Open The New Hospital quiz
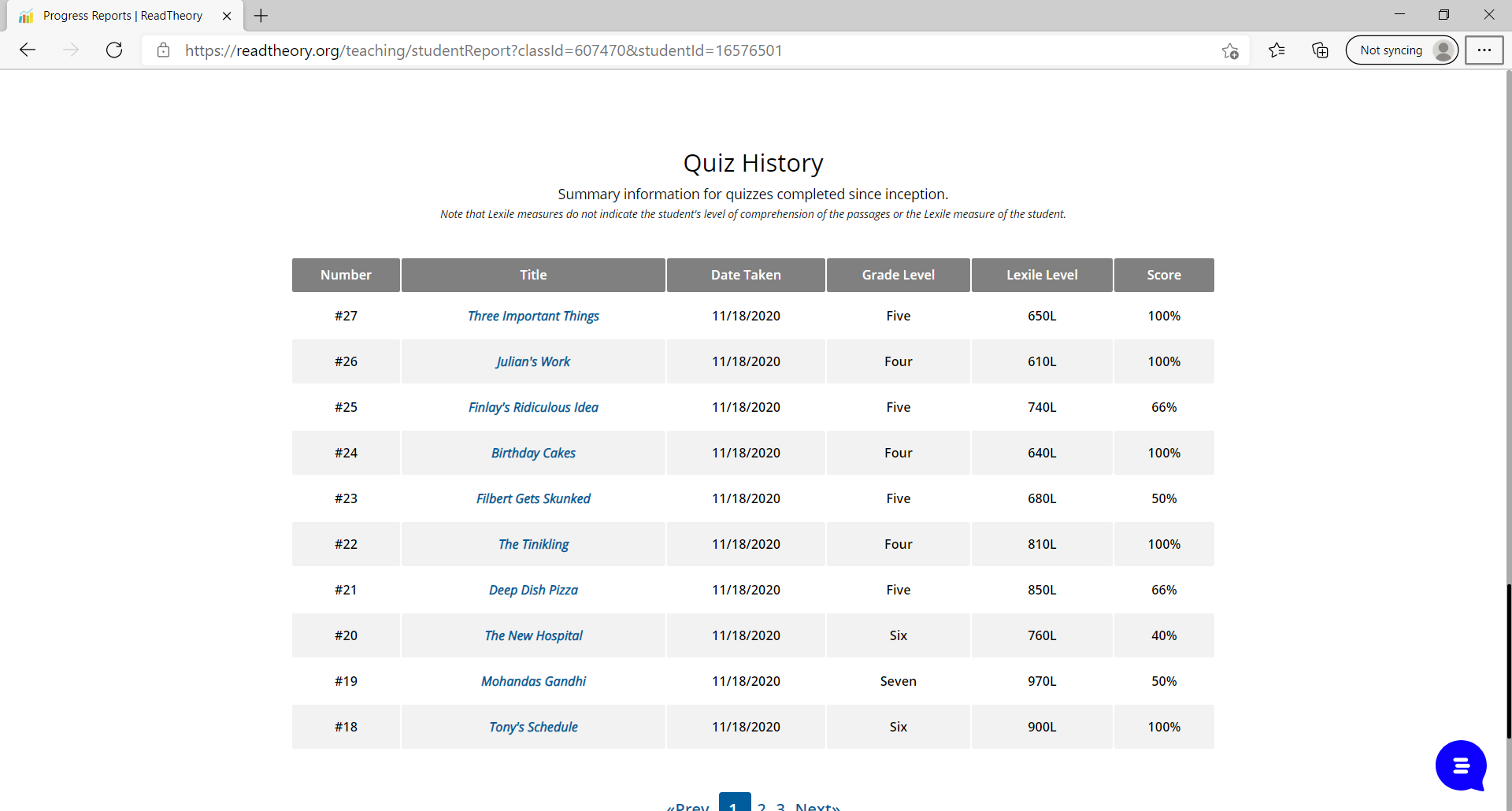The height and width of the screenshot is (811, 1512). coord(533,635)
